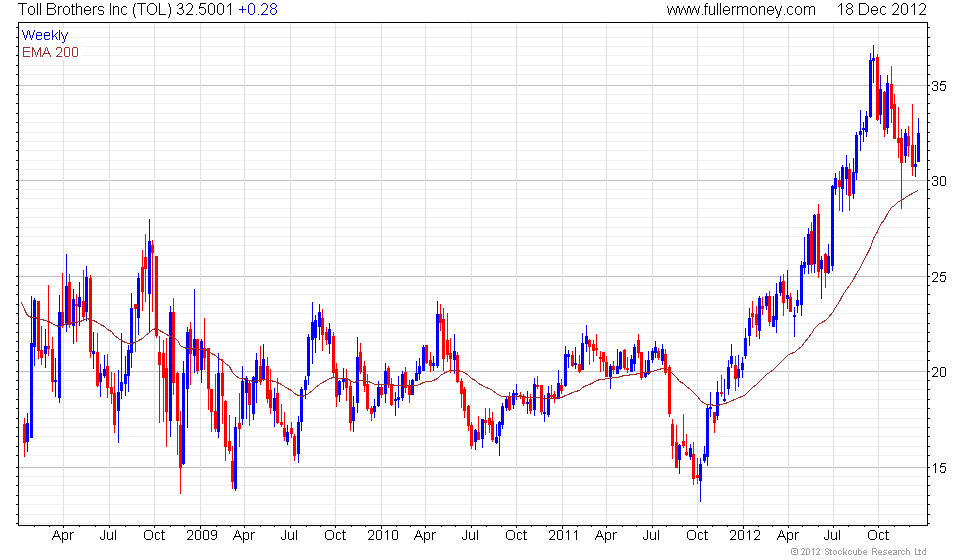Click the +0.28 price change value
The height and width of the screenshot is (560, 980).
(x=258, y=9)
